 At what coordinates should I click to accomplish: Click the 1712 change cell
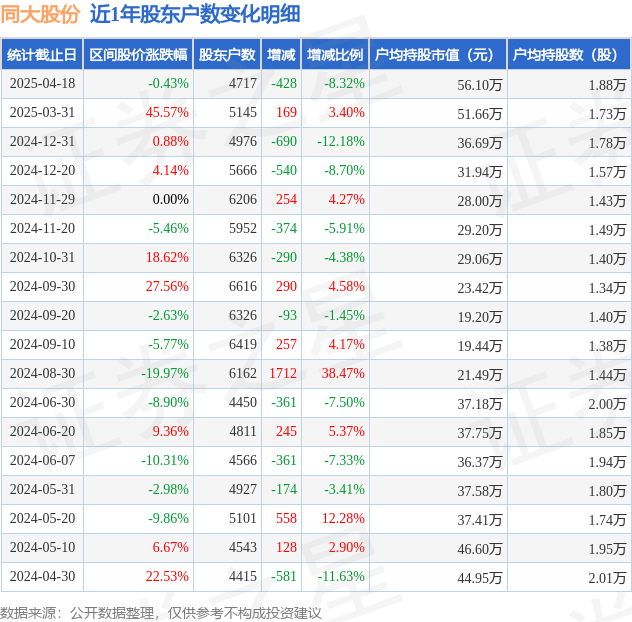(283, 374)
